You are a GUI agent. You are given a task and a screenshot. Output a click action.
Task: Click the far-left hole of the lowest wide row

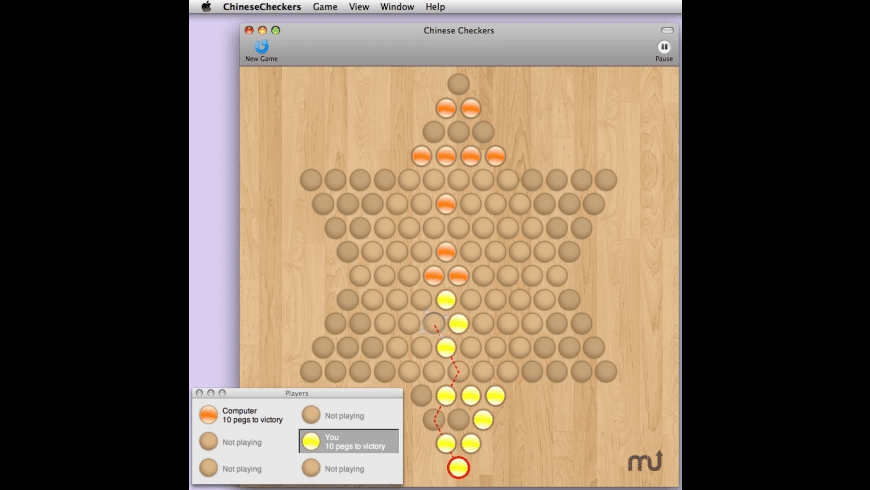311,371
